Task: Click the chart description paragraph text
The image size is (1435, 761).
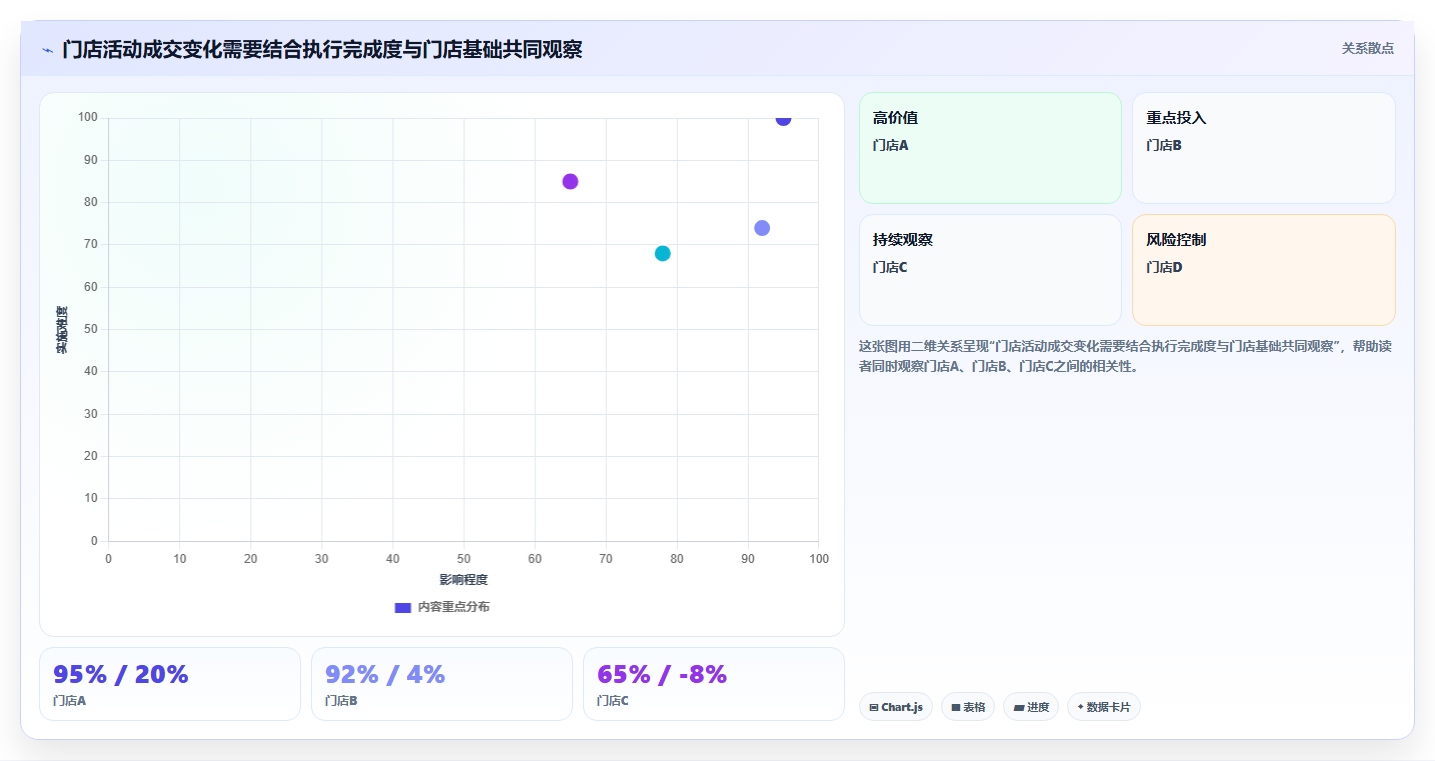Action: tap(1125, 356)
